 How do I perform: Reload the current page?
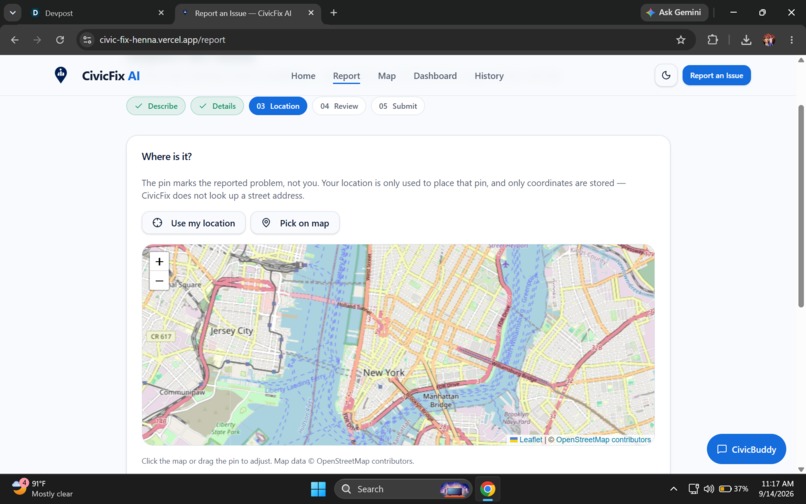coord(60,40)
